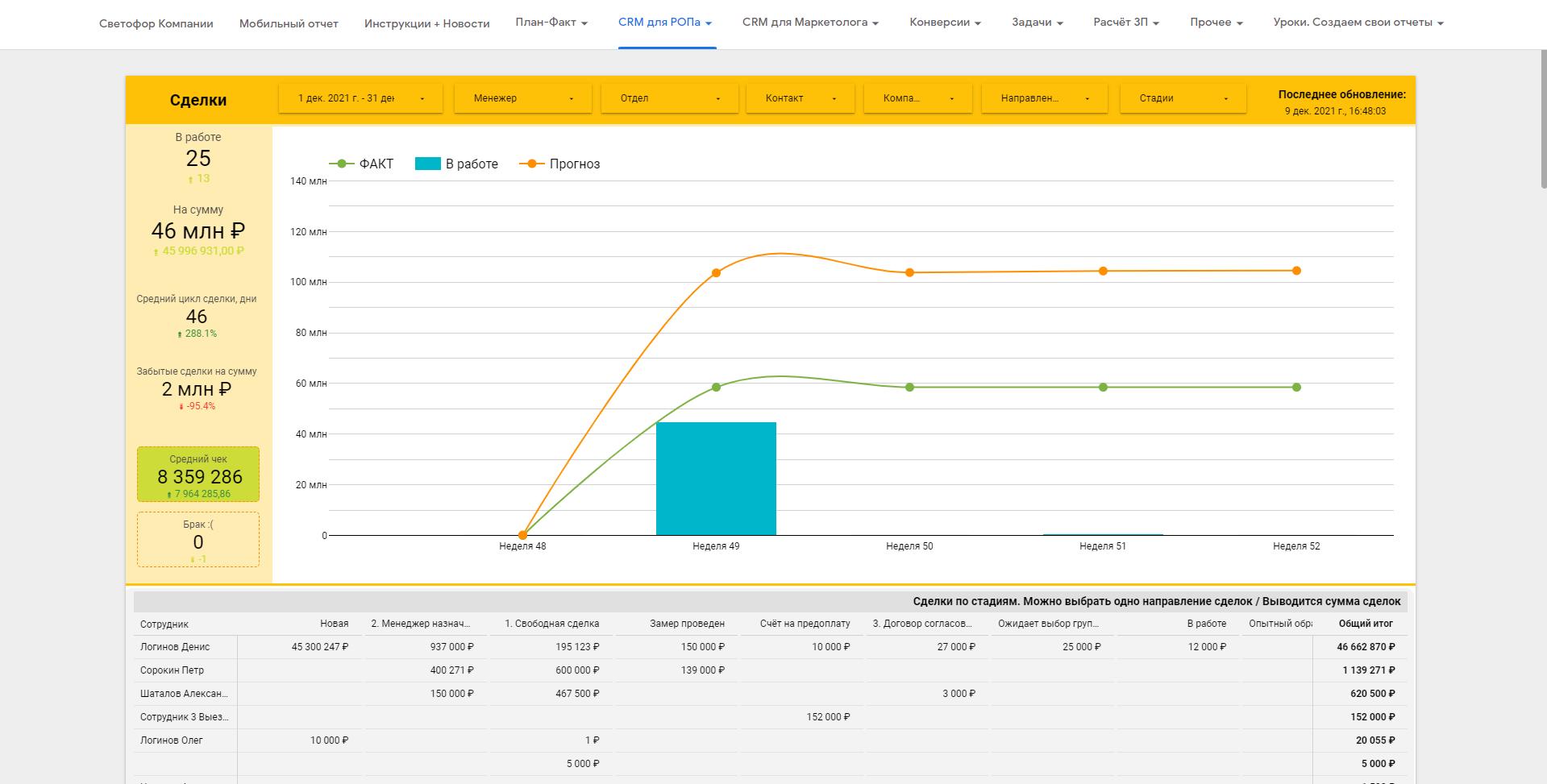1547x784 pixels.
Task: Expand CRM для Маркетолога menu
Action: (810, 23)
